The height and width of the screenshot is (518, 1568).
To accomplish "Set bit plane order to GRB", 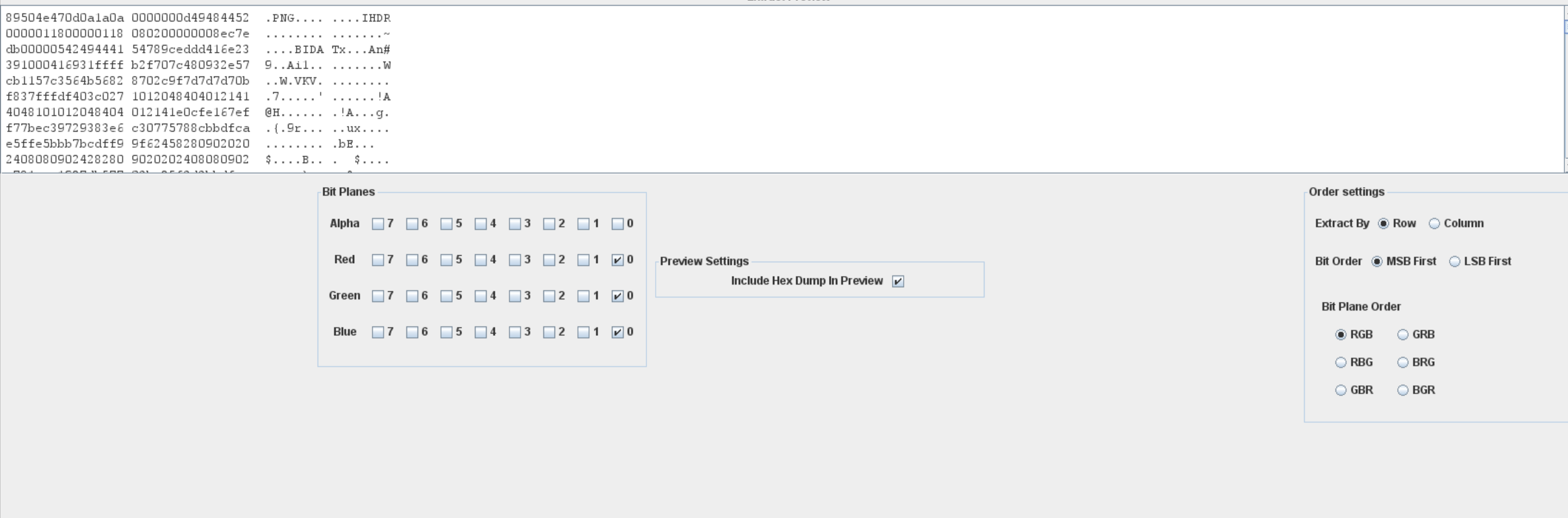I will tap(1416, 335).
